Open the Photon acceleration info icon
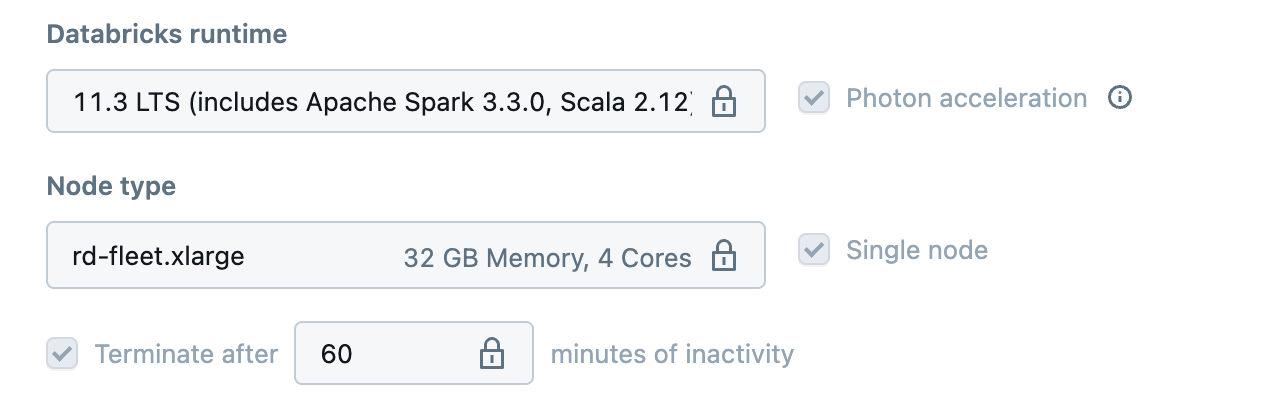This screenshot has width=1270, height=404. [1120, 98]
